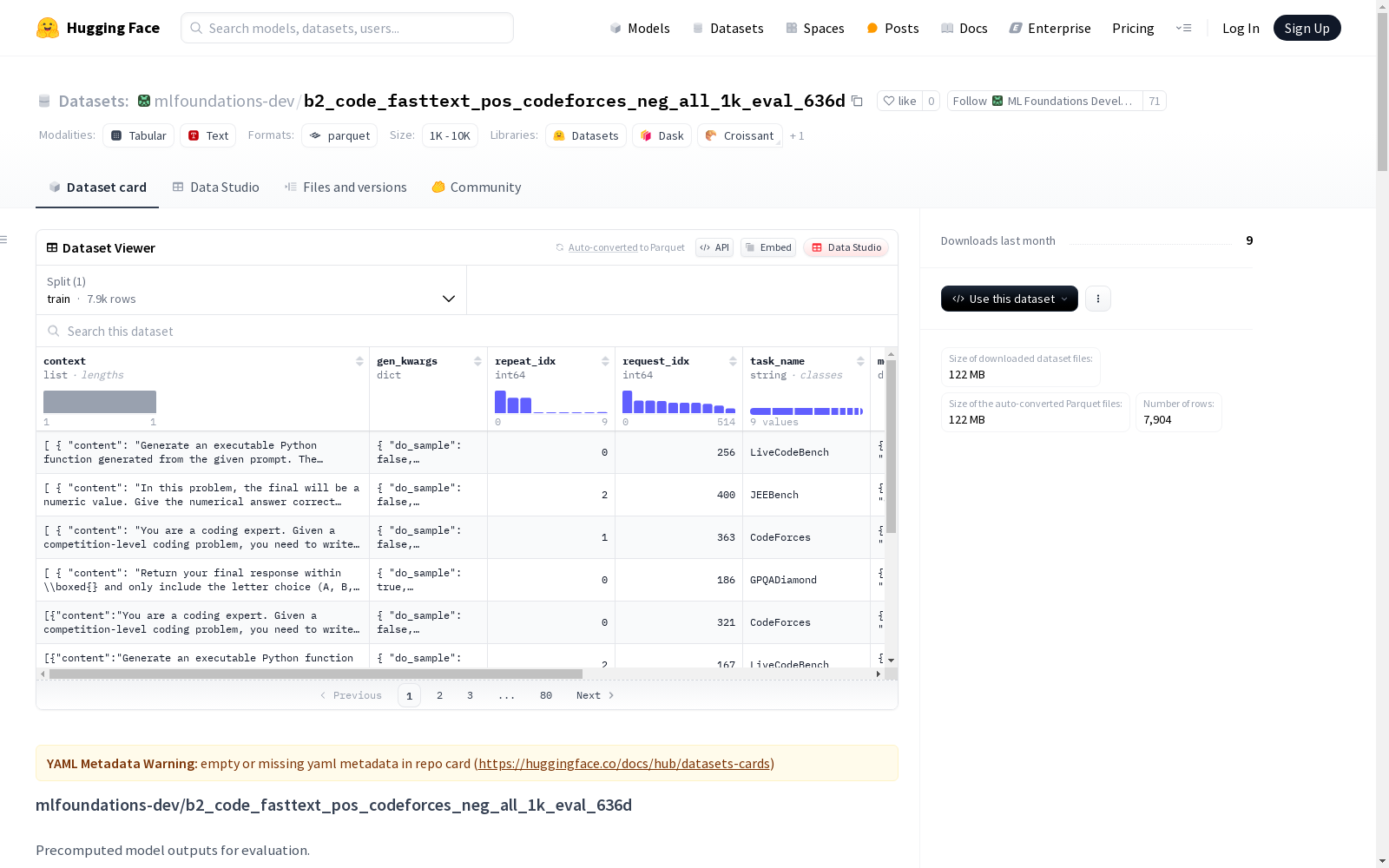The image size is (1389, 868).
Task: Click the Log In link
Action: [x=1241, y=28]
